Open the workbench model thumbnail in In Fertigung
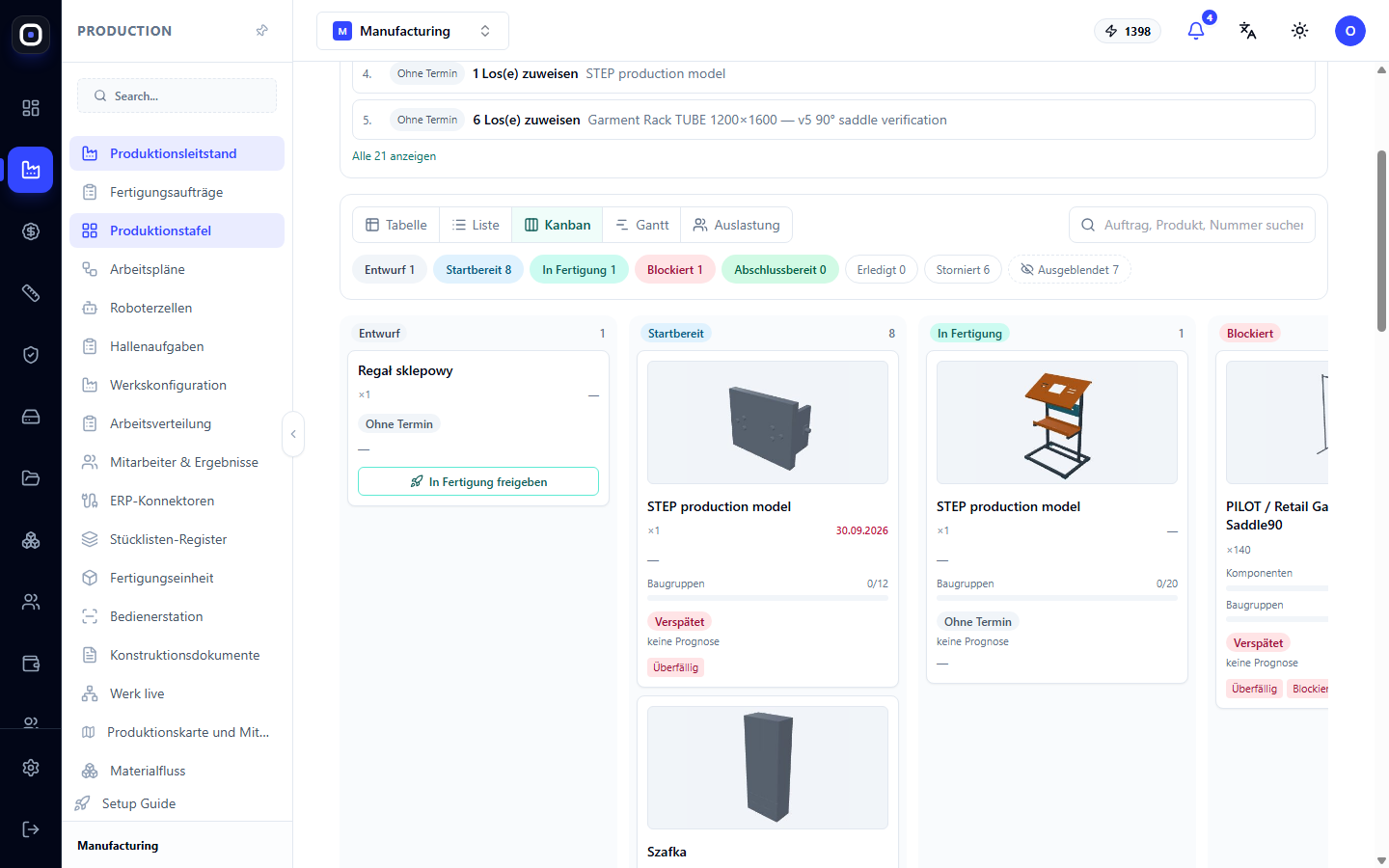Image resolution: width=1389 pixels, height=868 pixels. (1057, 422)
